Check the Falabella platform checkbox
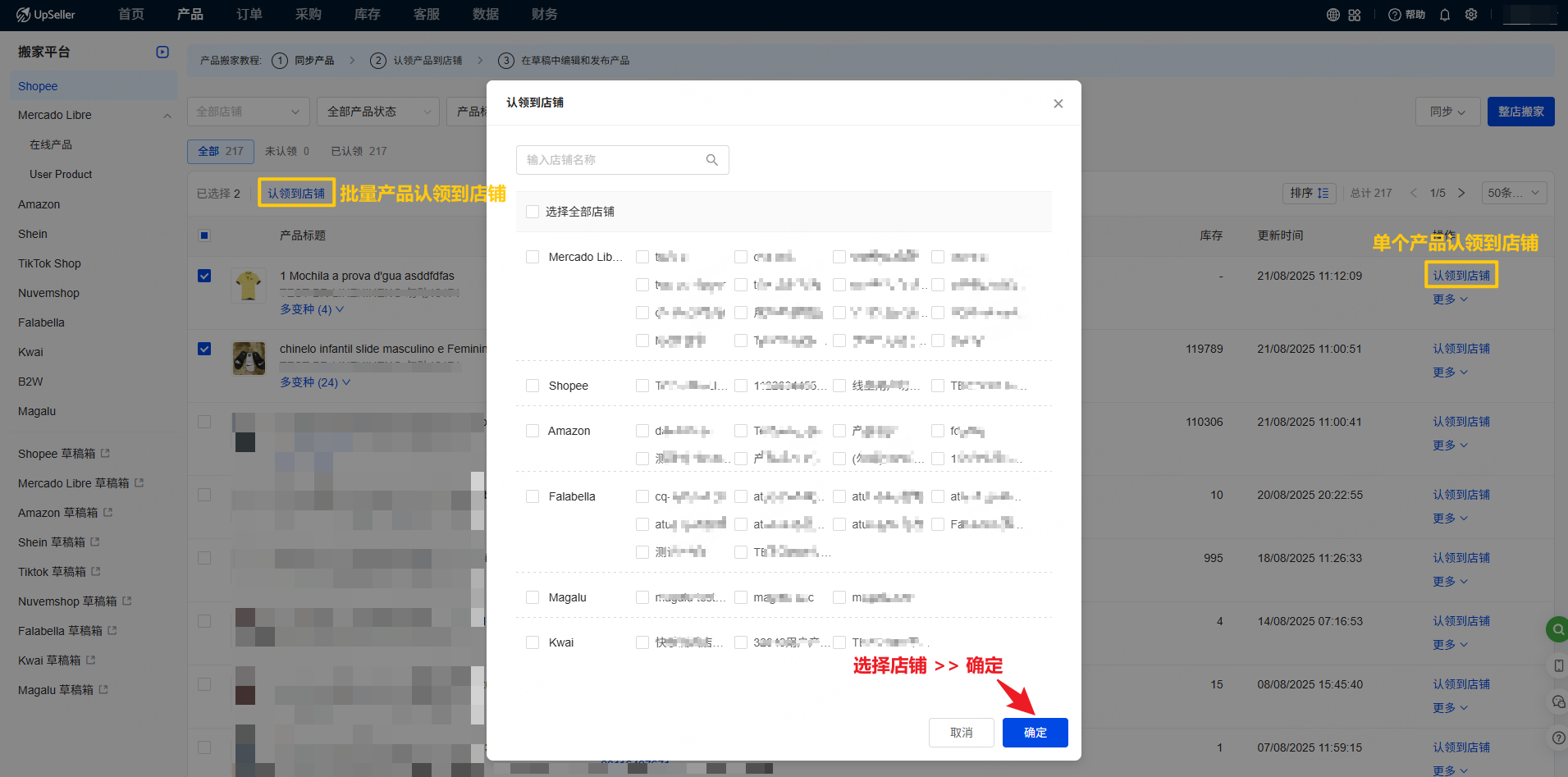Viewport: 1568px width, 777px height. click(x=533, y=496)
